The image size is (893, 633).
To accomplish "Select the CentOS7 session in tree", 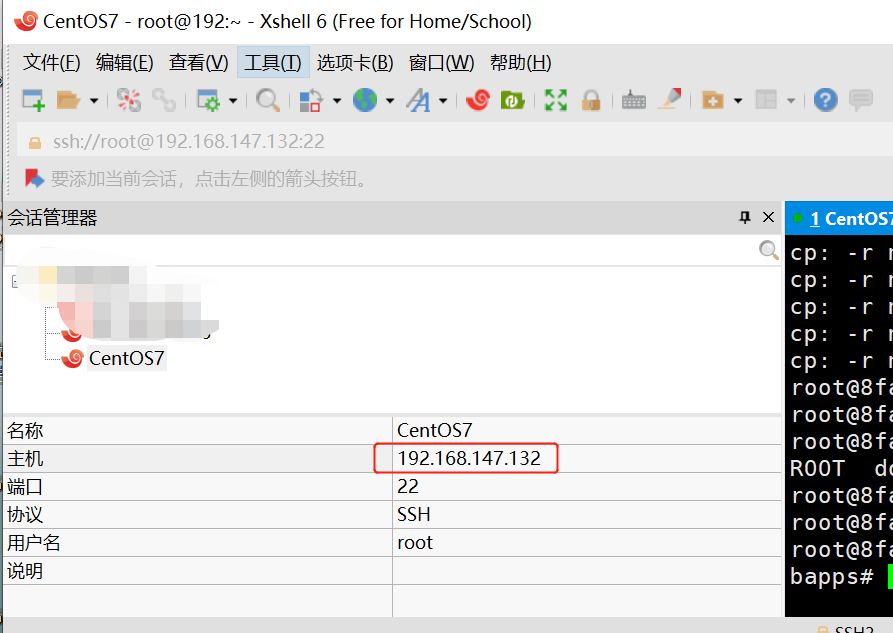I will click(x=126, y=358).
